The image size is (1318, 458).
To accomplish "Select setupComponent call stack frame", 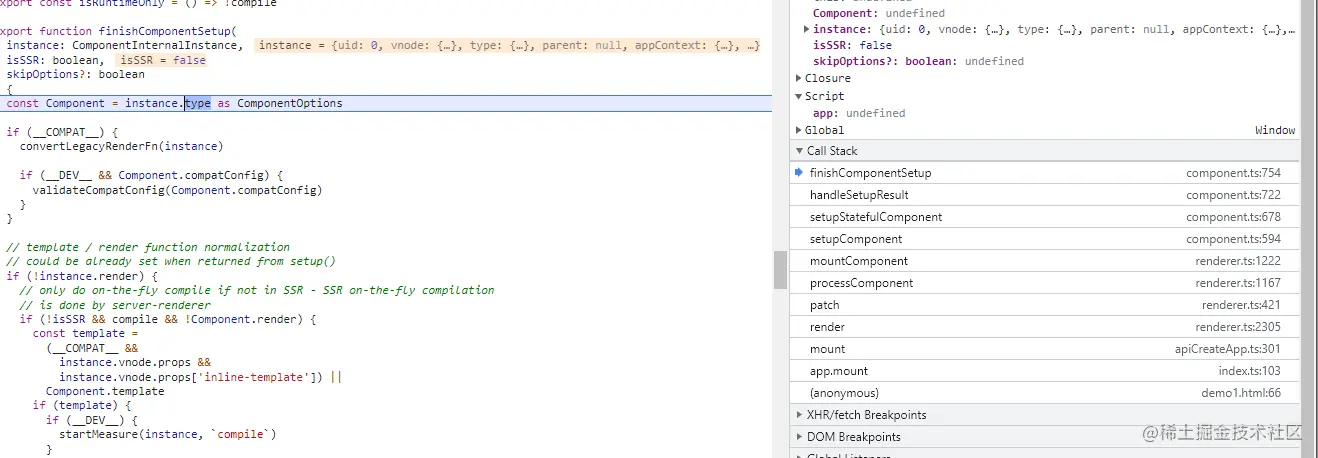I will coord(1044,239).
